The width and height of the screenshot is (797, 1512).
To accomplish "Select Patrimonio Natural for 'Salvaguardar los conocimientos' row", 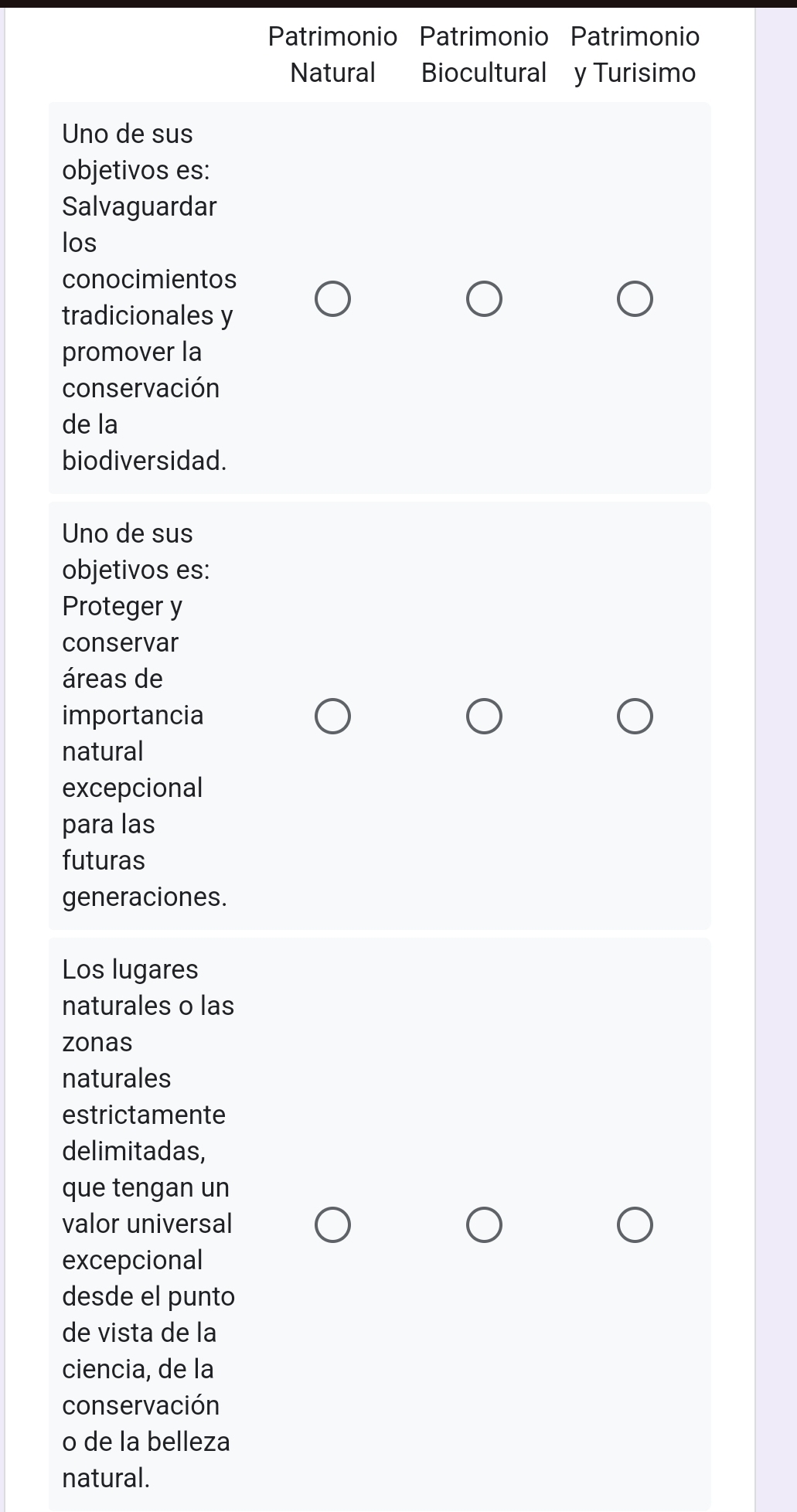I will tap(333, 299).
